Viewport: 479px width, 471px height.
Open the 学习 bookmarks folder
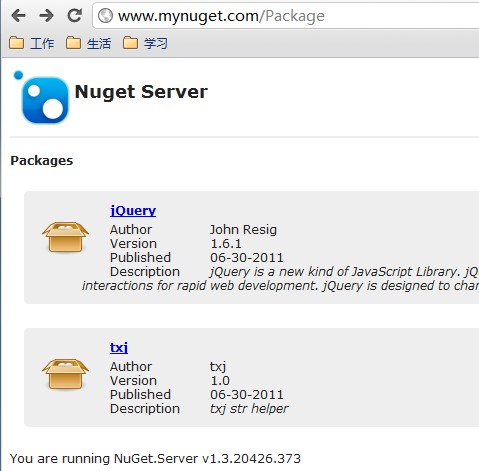point(145,43)
